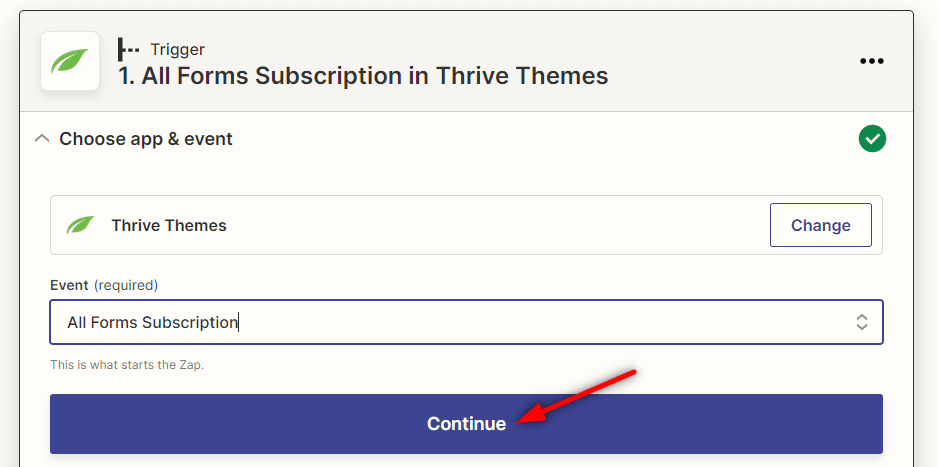
Task: Click the Thrive Themes logo in the step header
Action: (x=70, y=61)
